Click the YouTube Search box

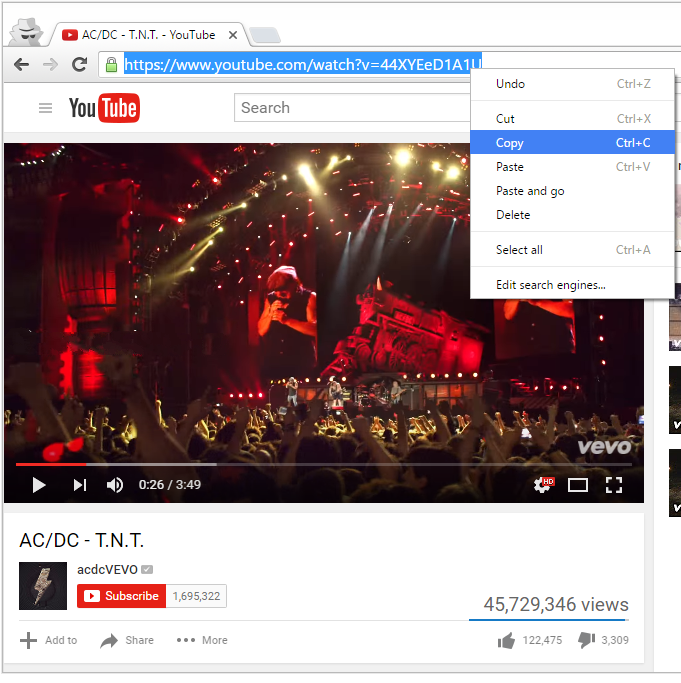[352, 108]
